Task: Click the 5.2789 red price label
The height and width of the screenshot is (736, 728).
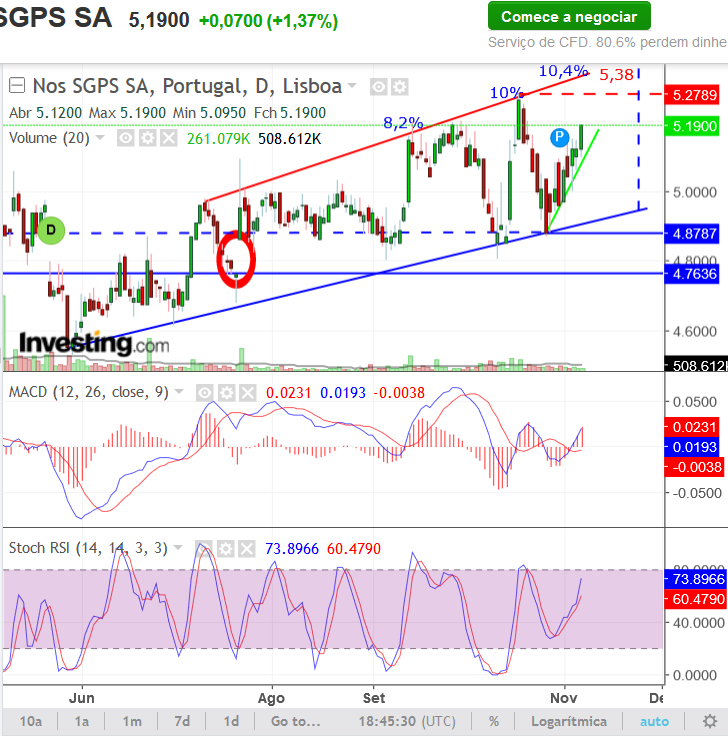Action: coord(693,95)
